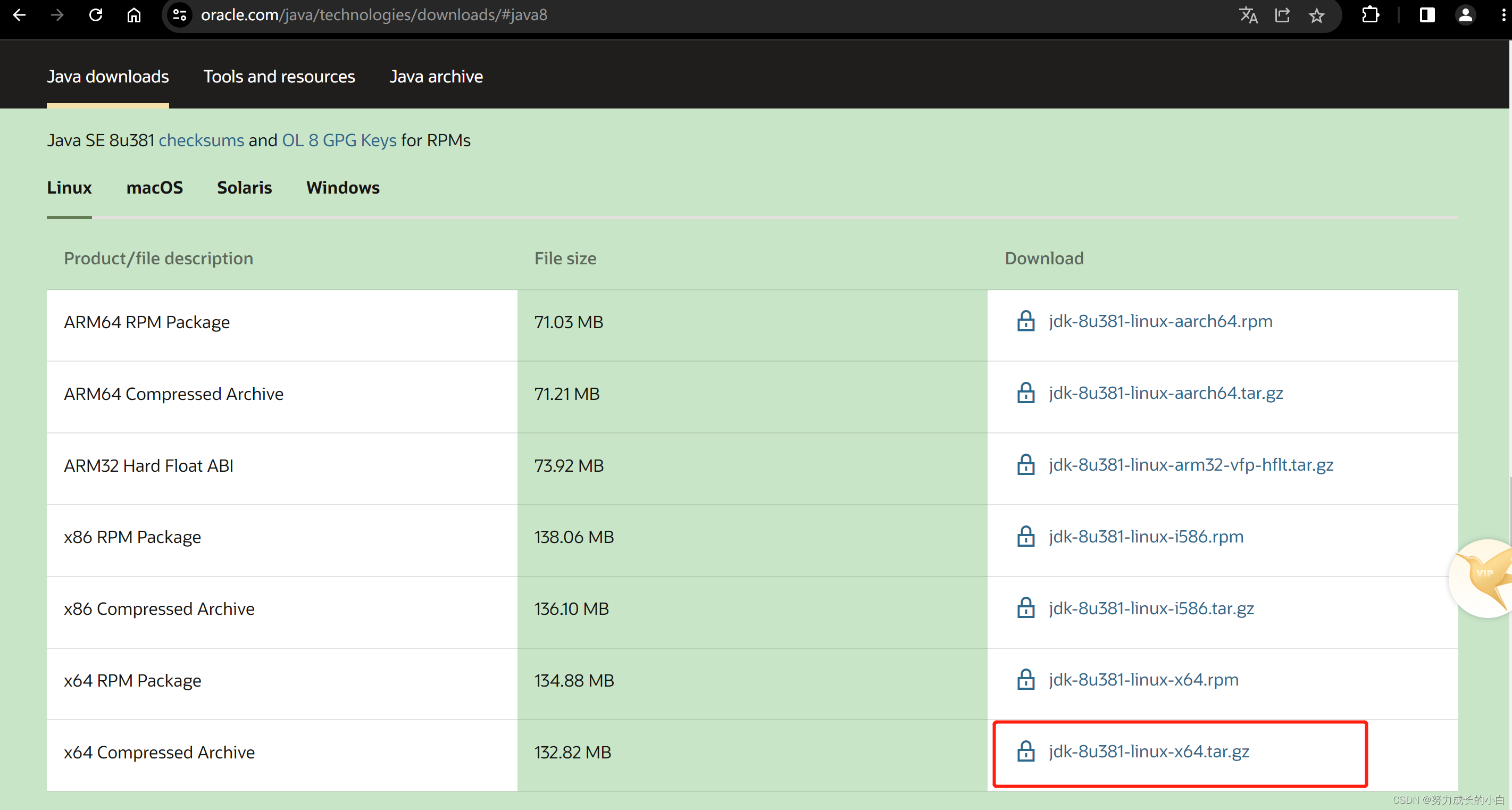Open the user profile avatar icon
Image resolution: width=1512 pixels, height=810 pixels.
1466,15
